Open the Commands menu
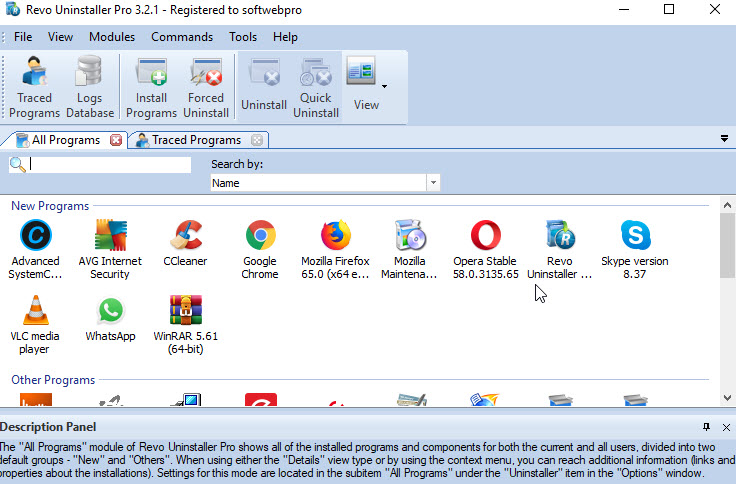Image resolution: width=736 pixels, height=484 pixels. 182,37
